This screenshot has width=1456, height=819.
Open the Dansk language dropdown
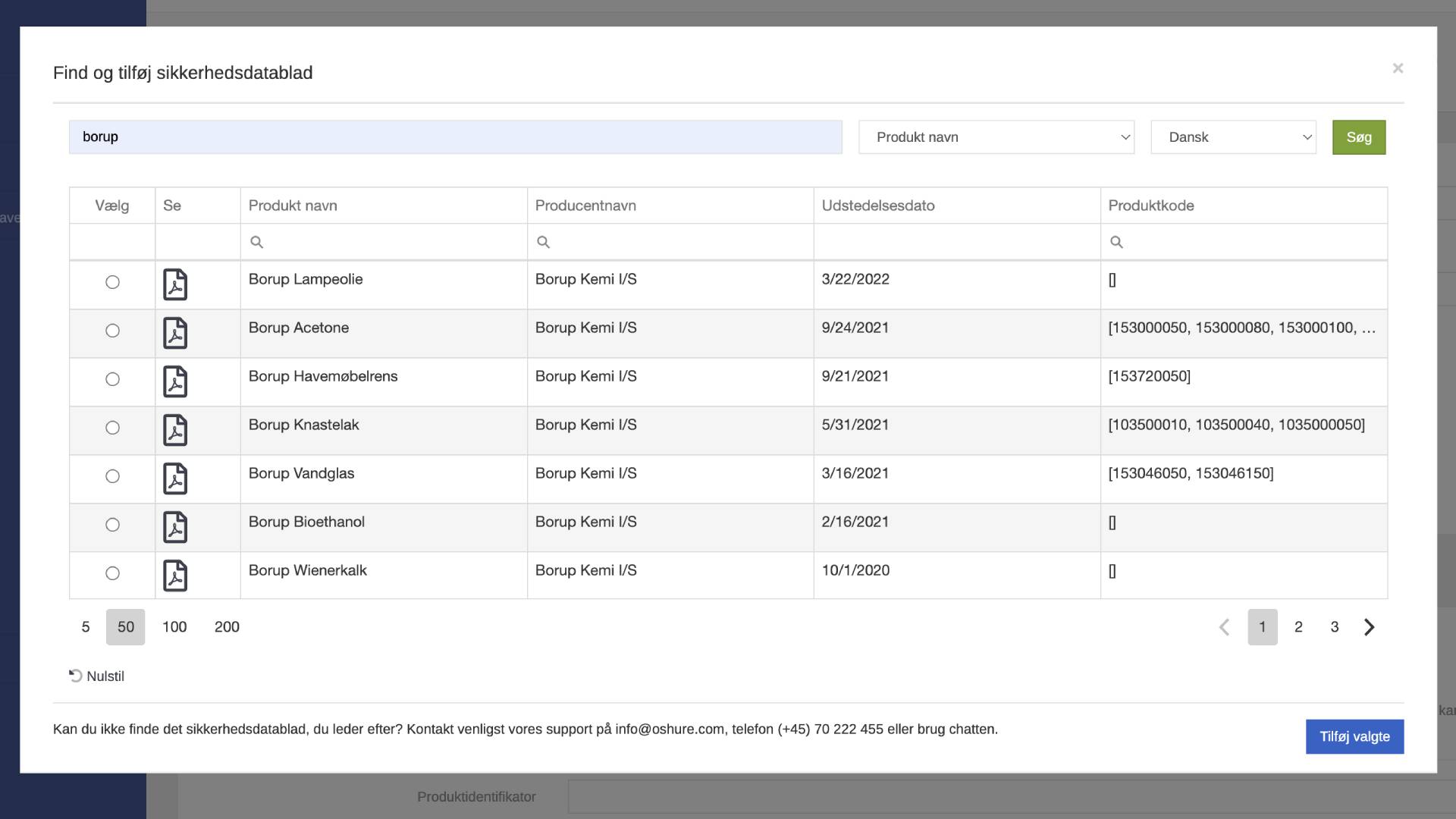pyautogui.click(x=1234, y=137)
